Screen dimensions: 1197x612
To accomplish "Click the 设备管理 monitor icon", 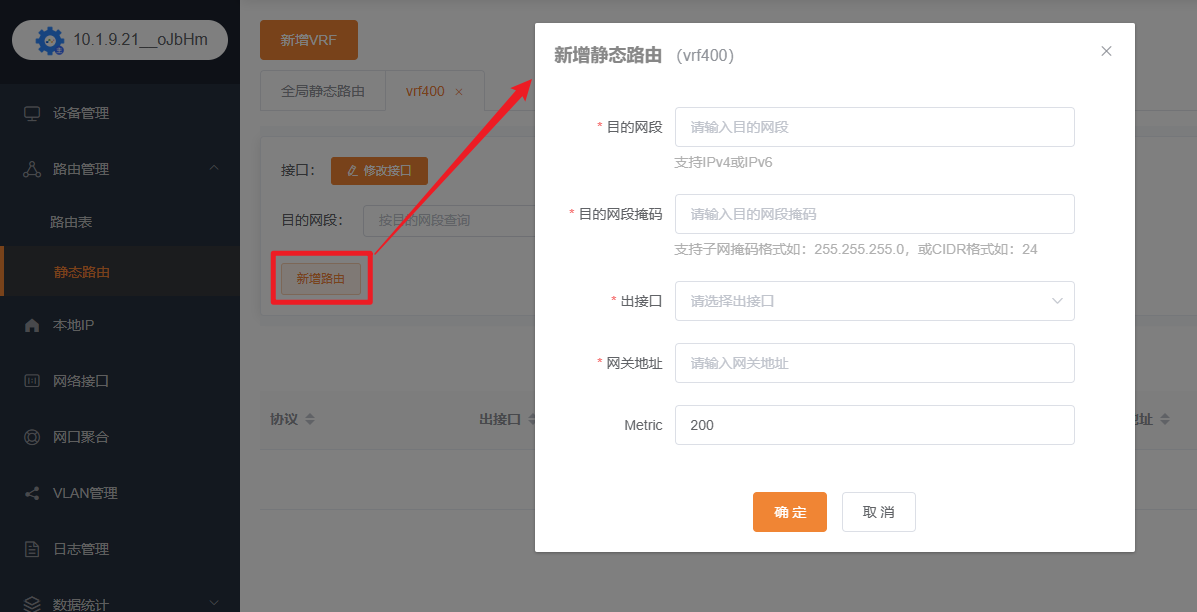I will pos(32,113).
